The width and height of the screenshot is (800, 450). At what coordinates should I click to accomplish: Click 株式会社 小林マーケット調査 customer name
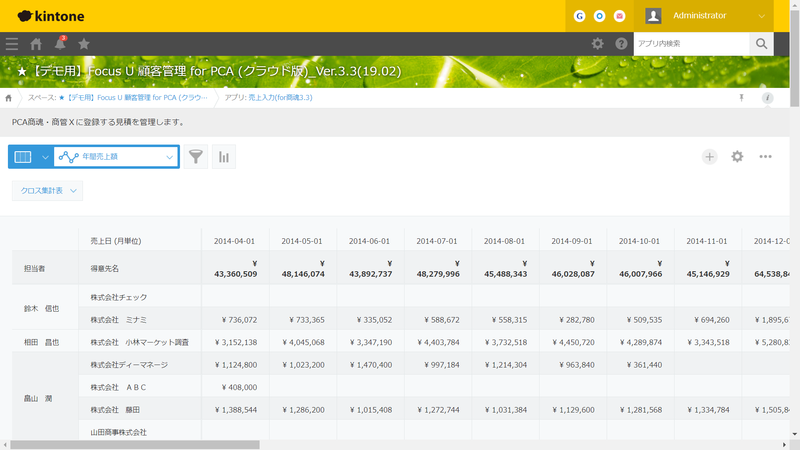click(x=140, y=342)
